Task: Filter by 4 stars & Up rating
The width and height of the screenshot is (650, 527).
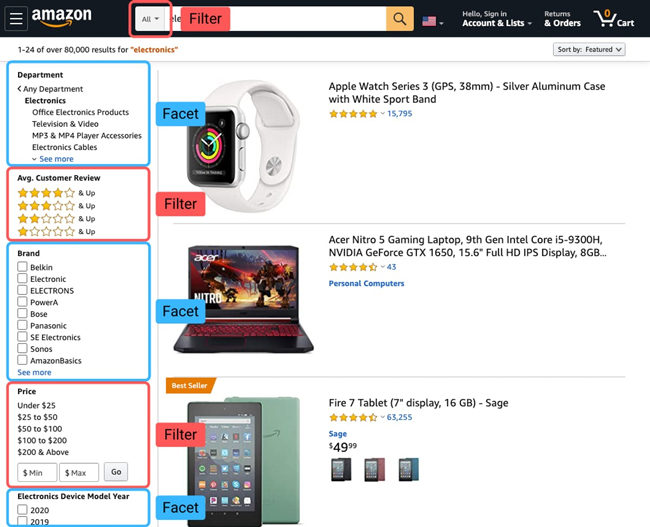Action: (56, 193)
